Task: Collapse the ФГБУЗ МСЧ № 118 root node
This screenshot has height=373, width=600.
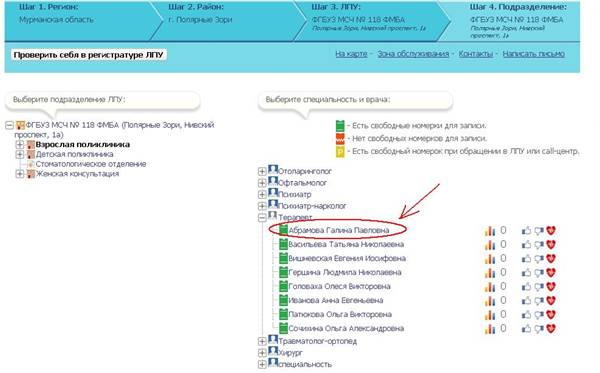Action: (x=10, y=125)
